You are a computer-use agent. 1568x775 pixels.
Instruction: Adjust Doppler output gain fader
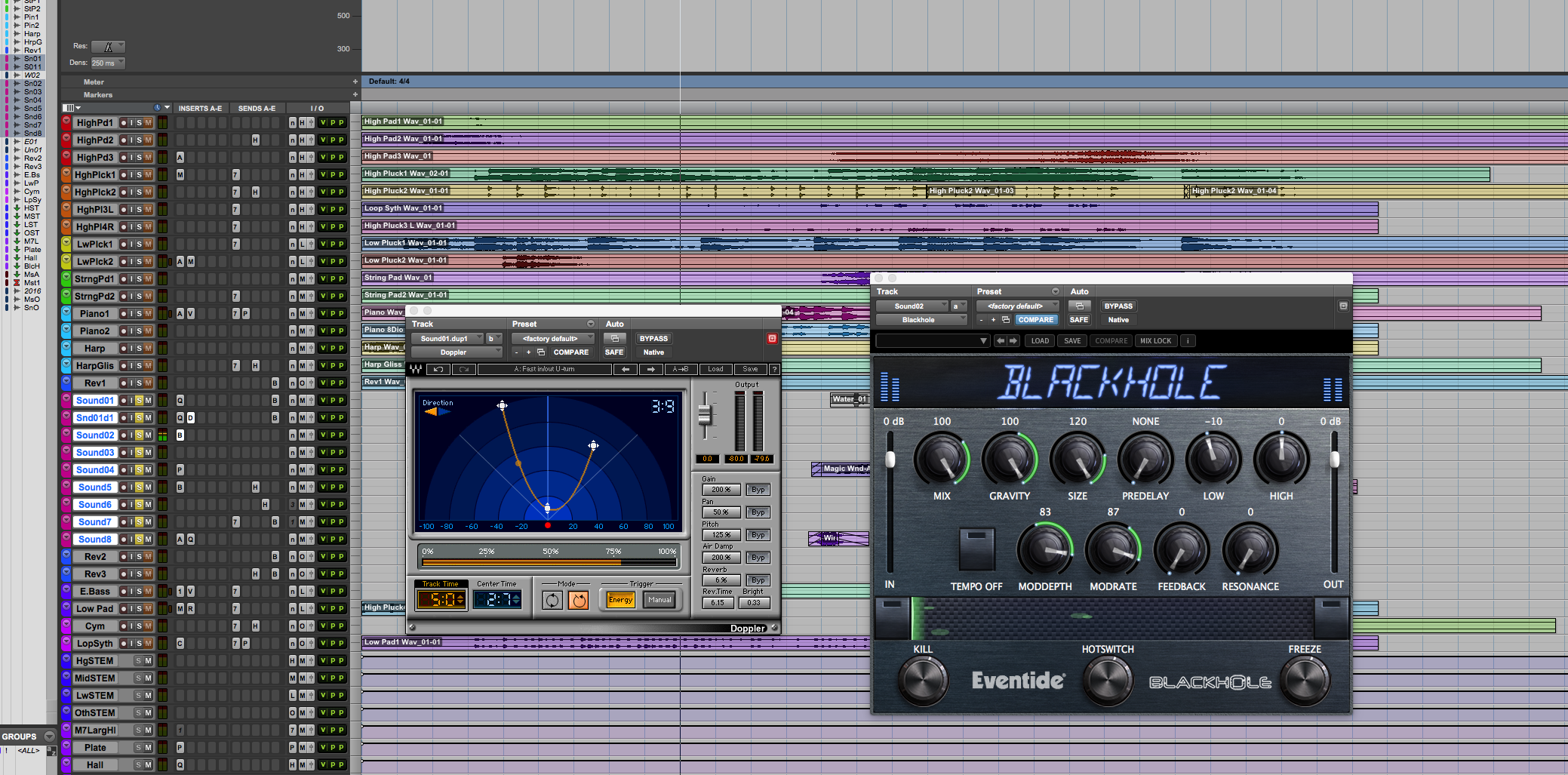pyautogui.click(x=705, y=414)
